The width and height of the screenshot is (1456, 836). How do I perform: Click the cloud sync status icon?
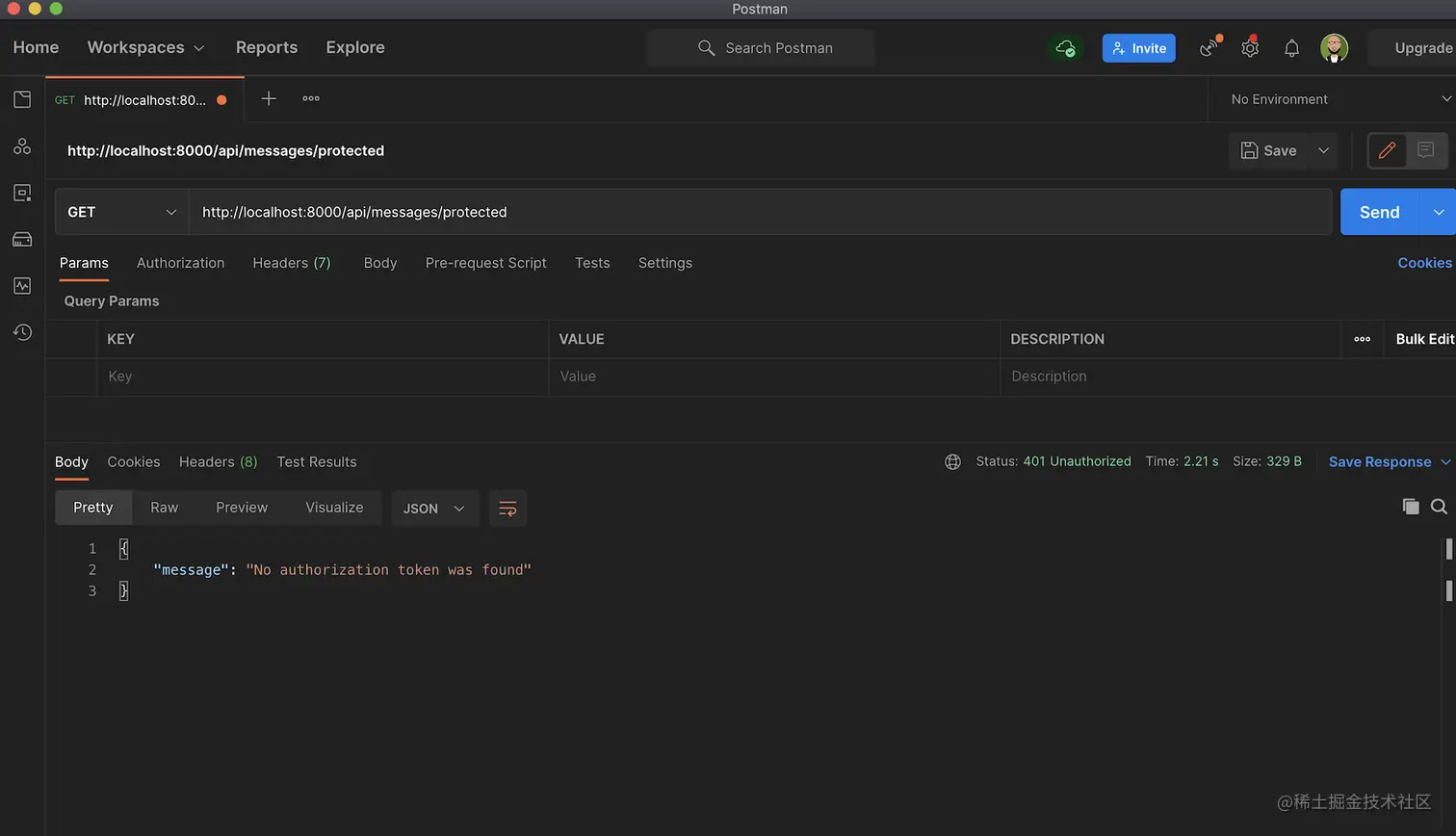[x=1065, y=48]
